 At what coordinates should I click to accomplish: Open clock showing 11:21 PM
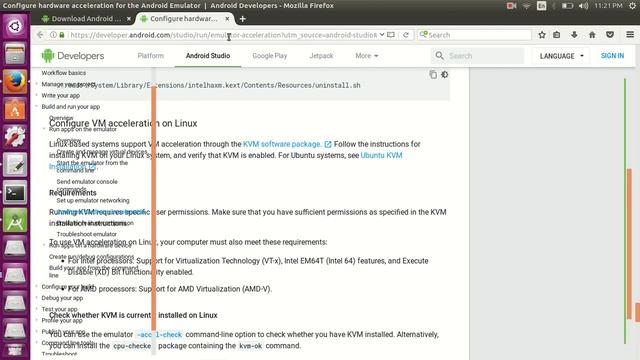point(608,6)
